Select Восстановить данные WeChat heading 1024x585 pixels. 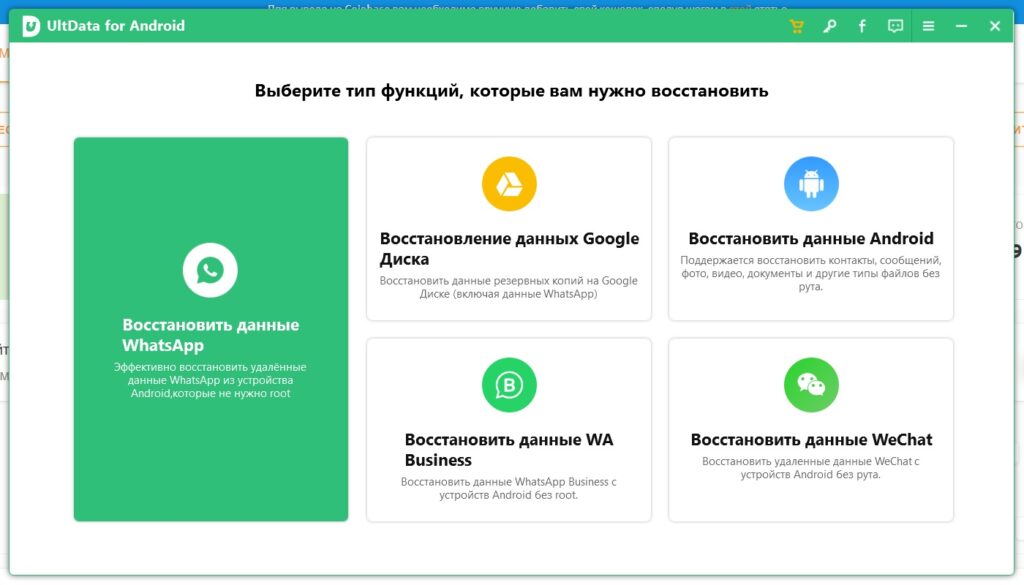click(811, 439)
